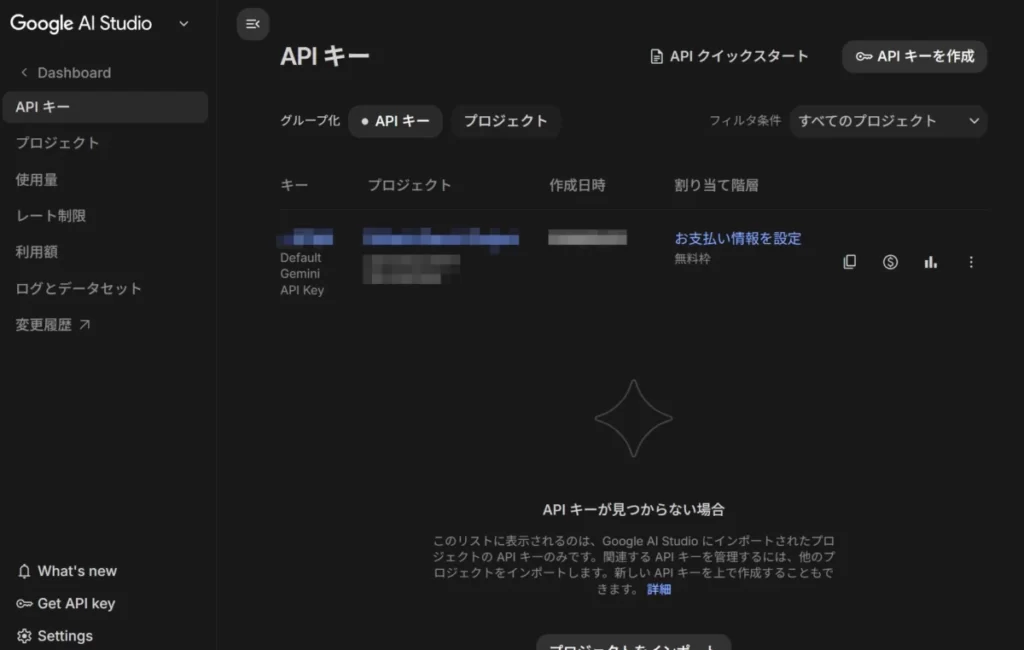Copy the API key to clipboard

pos(849,261)
